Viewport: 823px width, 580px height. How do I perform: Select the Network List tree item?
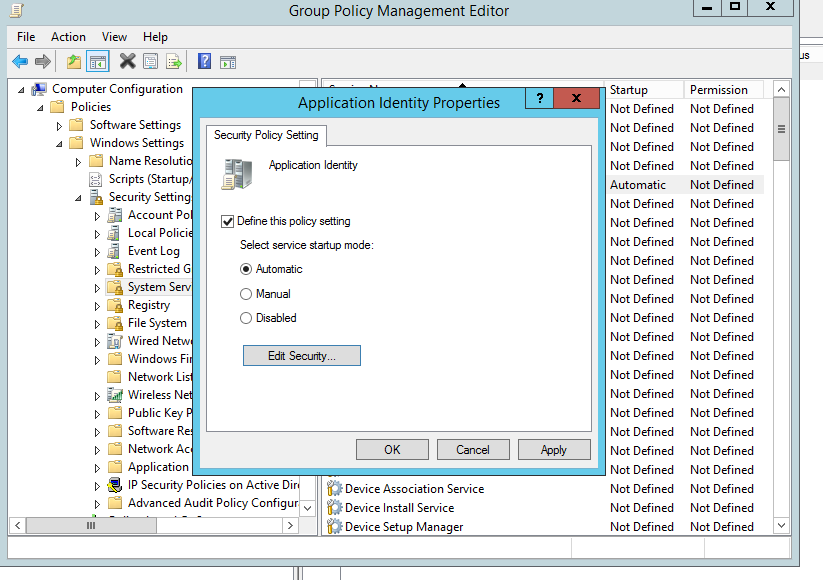(x=160, y=377)
